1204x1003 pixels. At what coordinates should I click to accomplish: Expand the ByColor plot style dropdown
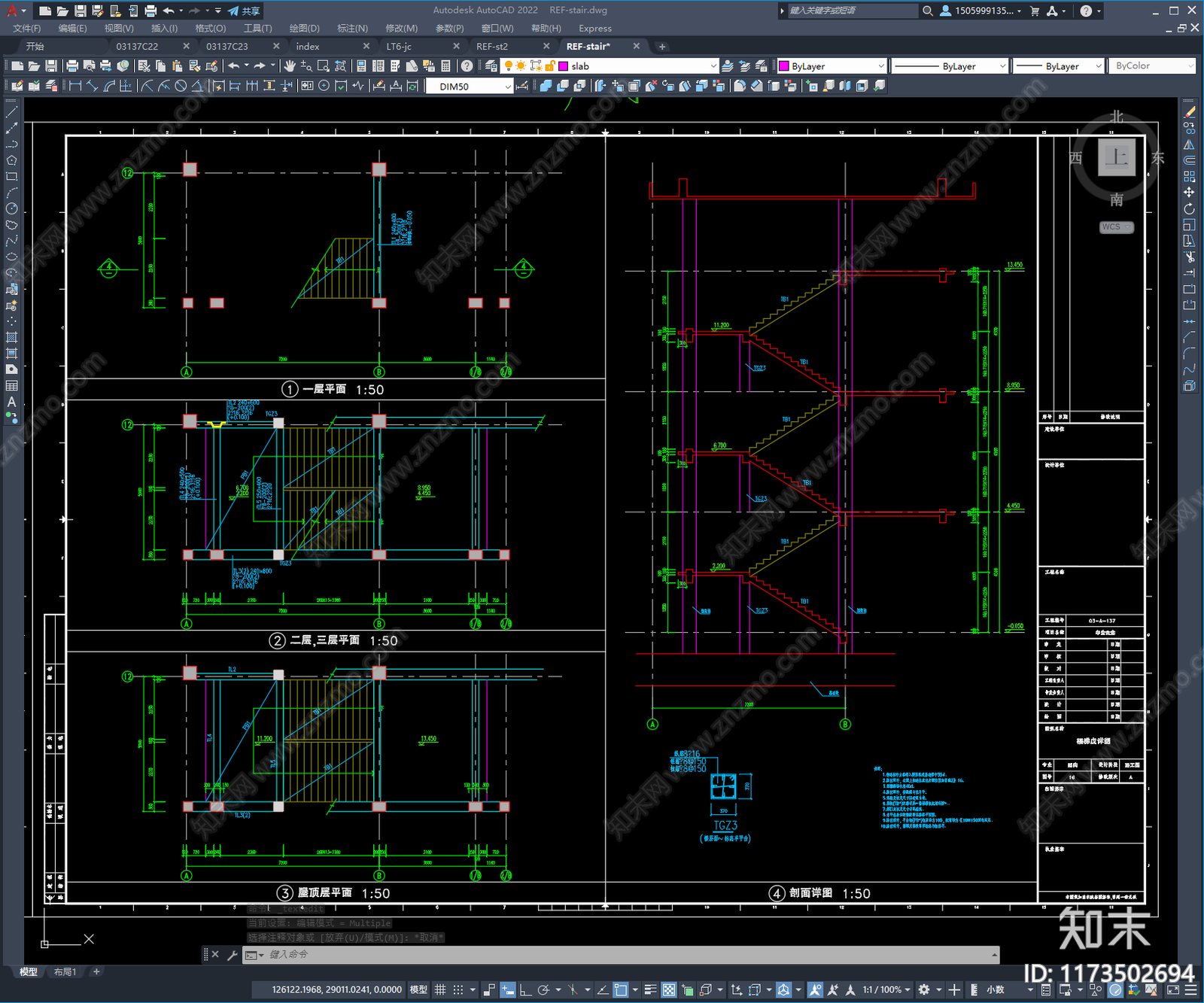point(1190,66)
